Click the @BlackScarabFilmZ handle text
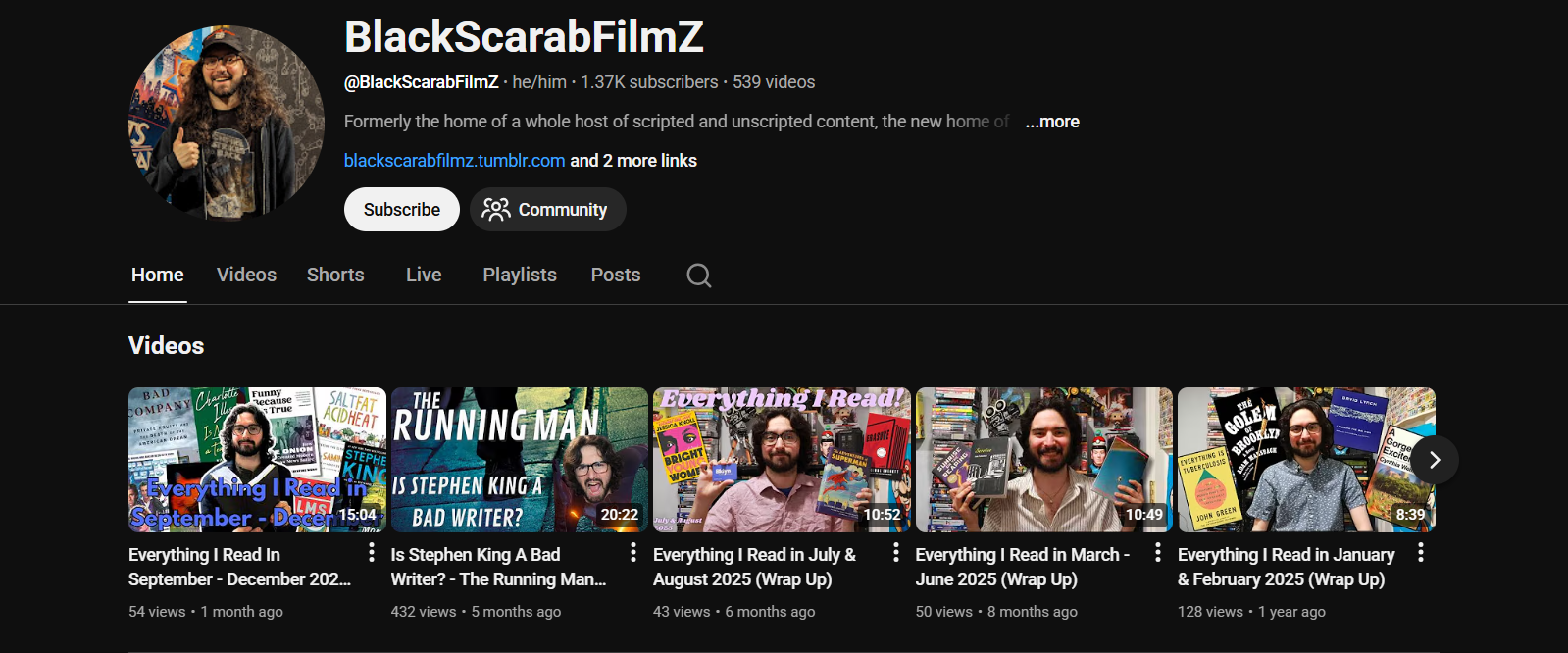 pyautogui.click(x=421, y=82)
